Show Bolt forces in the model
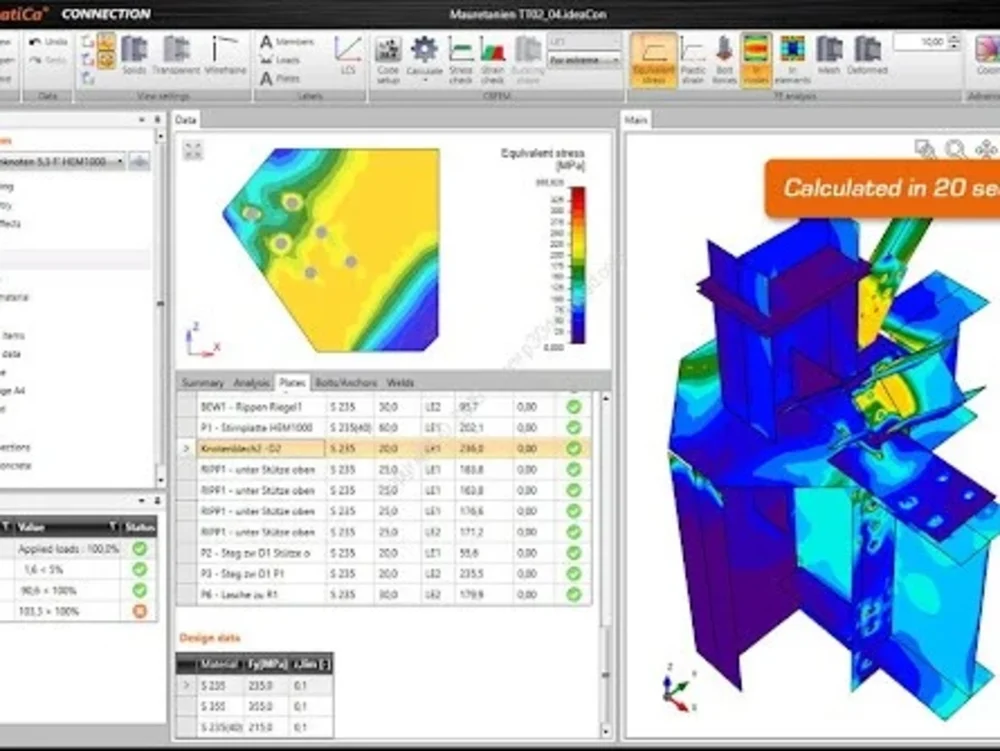The image size is (1000, 751). 724,60
